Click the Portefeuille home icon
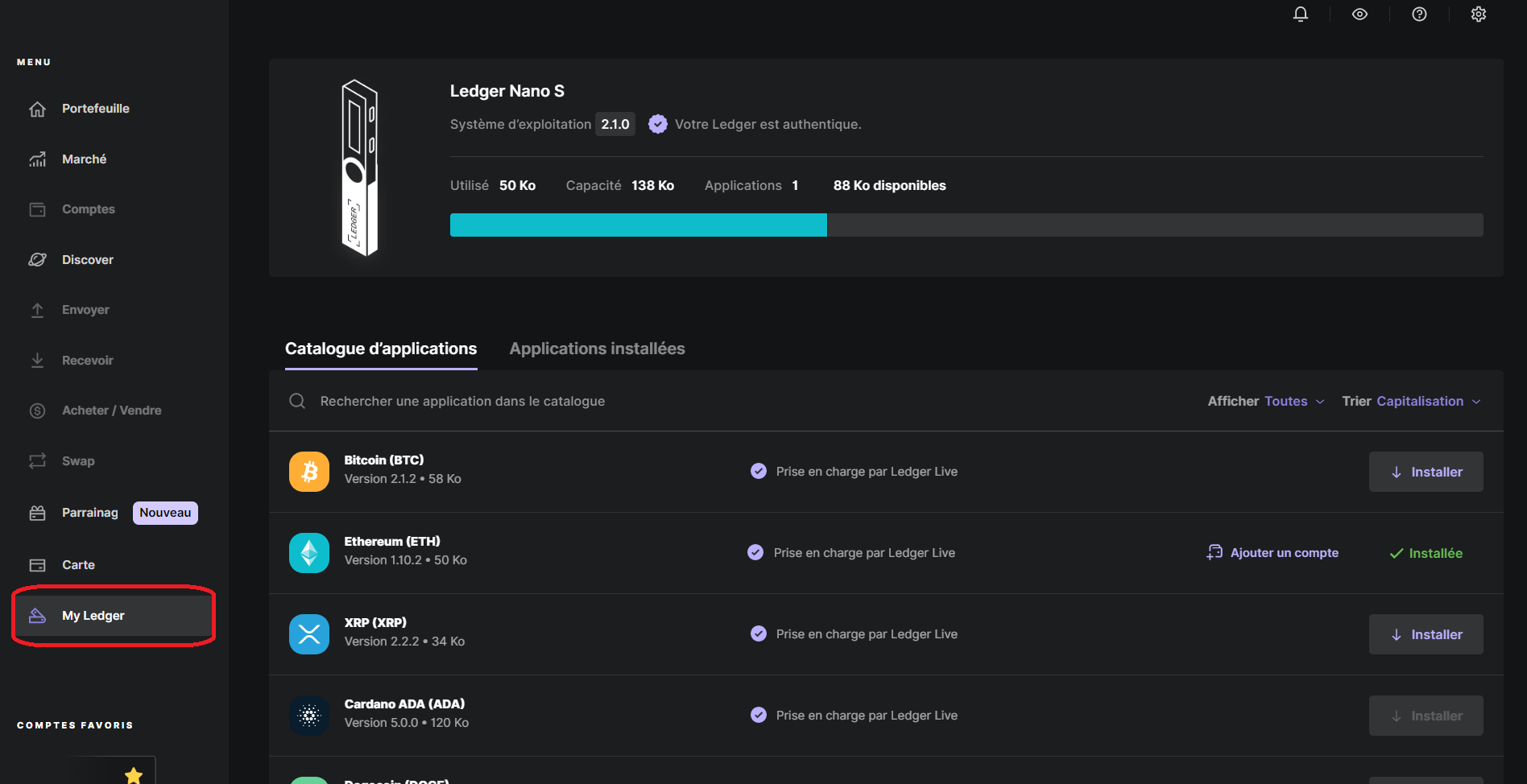The width and height of the screenshot is (1527, 784). [38, 109]
